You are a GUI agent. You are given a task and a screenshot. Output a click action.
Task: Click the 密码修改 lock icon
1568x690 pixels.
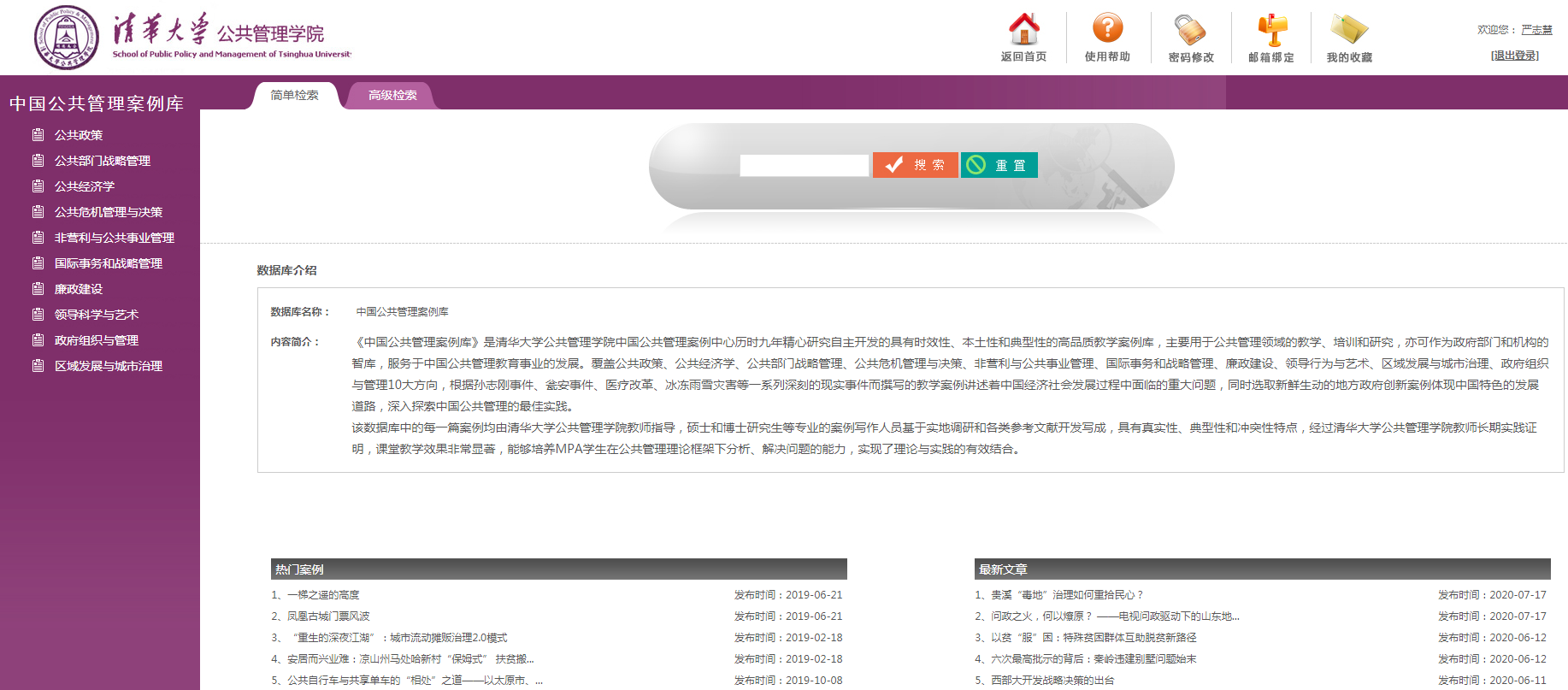click(1189, 29)
